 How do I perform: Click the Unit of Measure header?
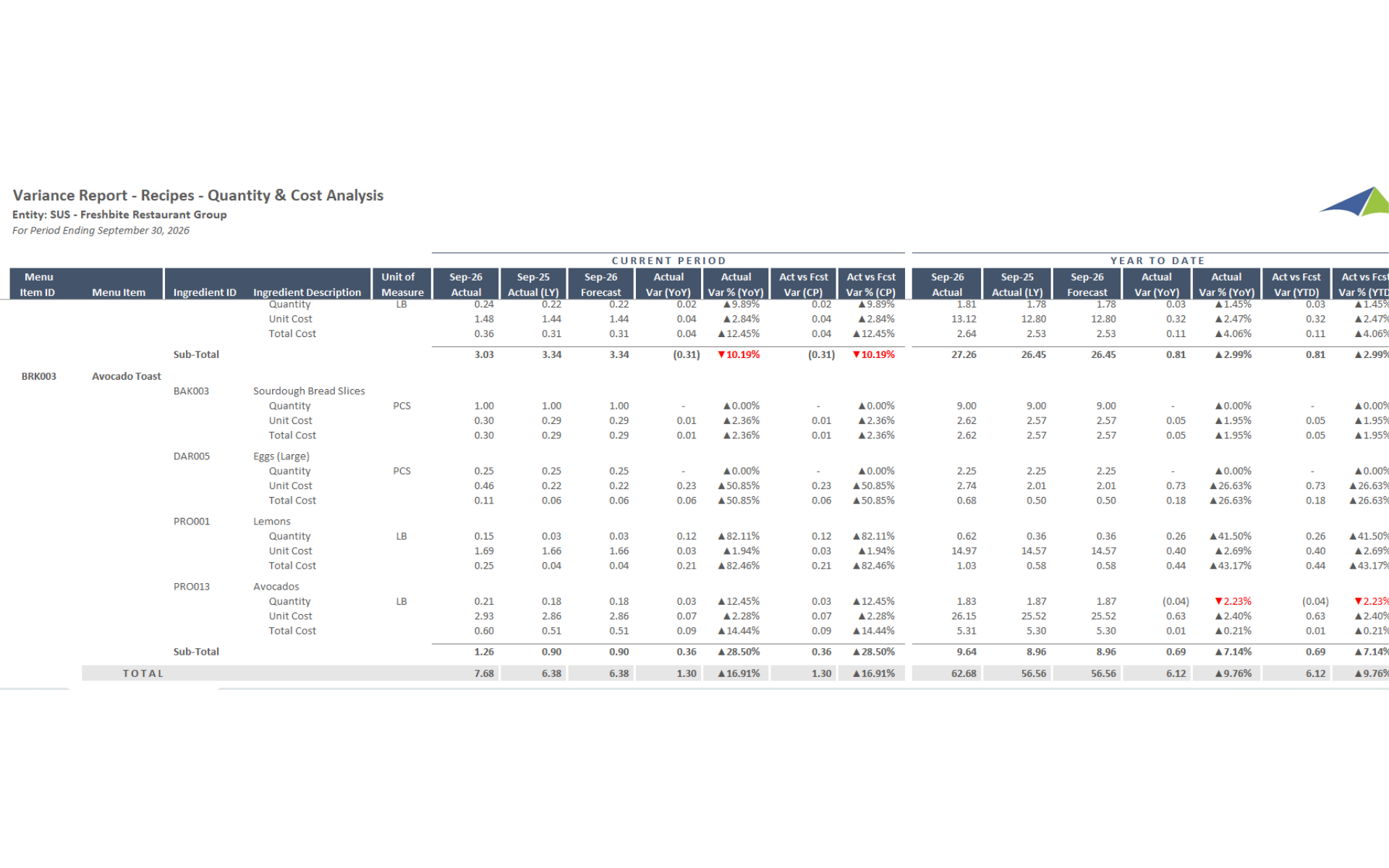point(402,284)
